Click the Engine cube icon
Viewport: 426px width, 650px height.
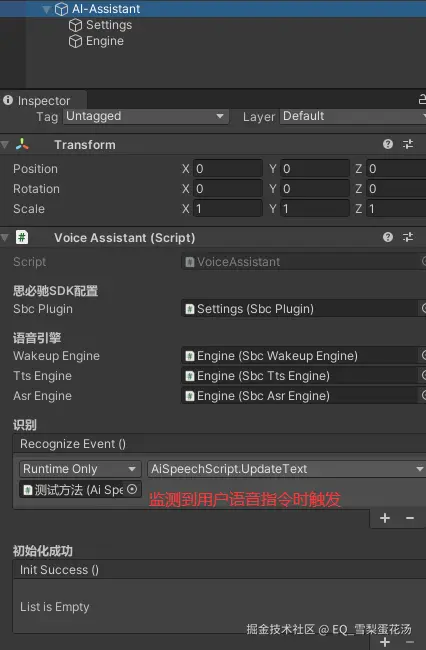pyautogui.click(x=75, y=41)
